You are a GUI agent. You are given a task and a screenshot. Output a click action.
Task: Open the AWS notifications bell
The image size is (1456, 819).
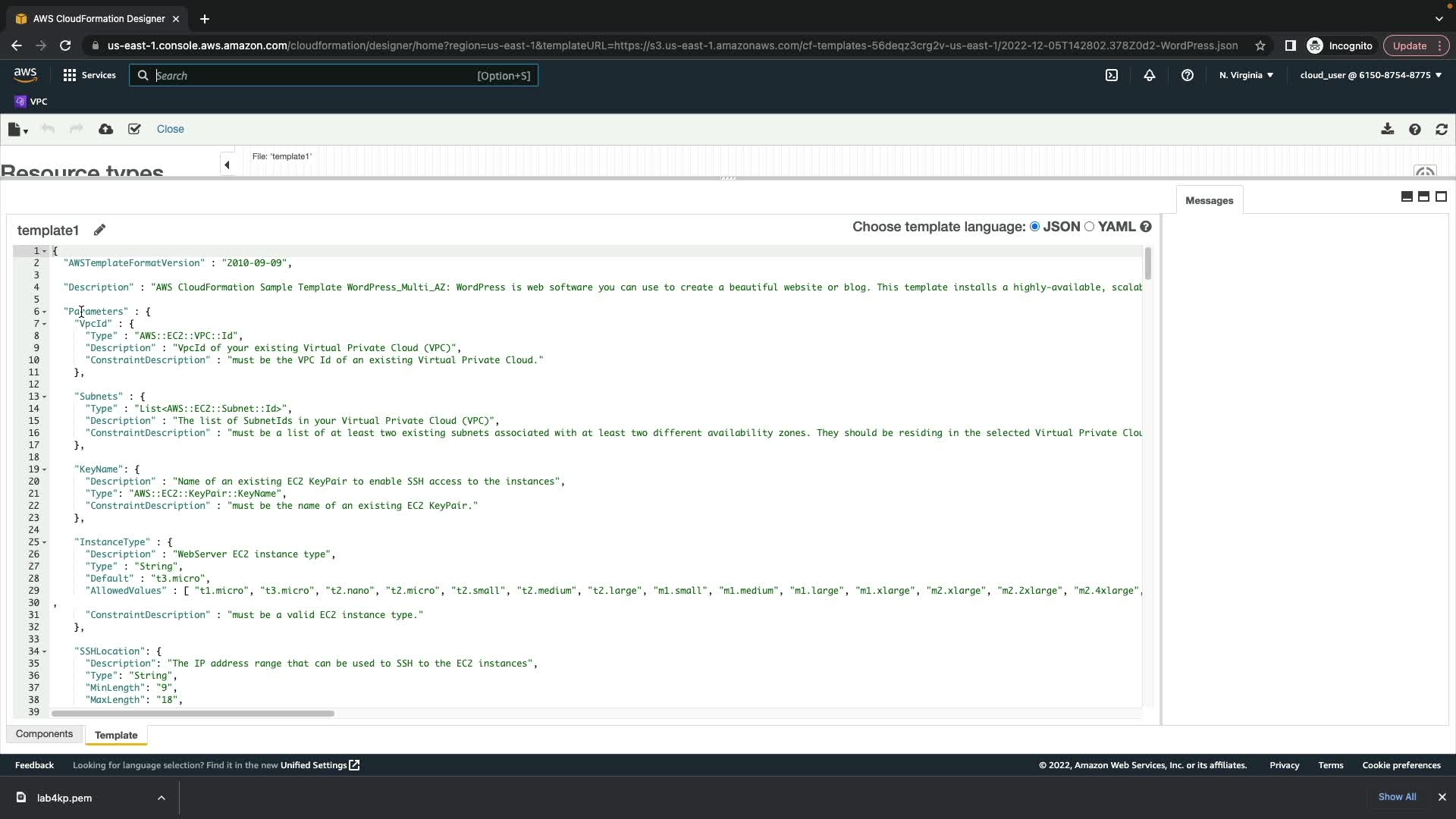1150,75
